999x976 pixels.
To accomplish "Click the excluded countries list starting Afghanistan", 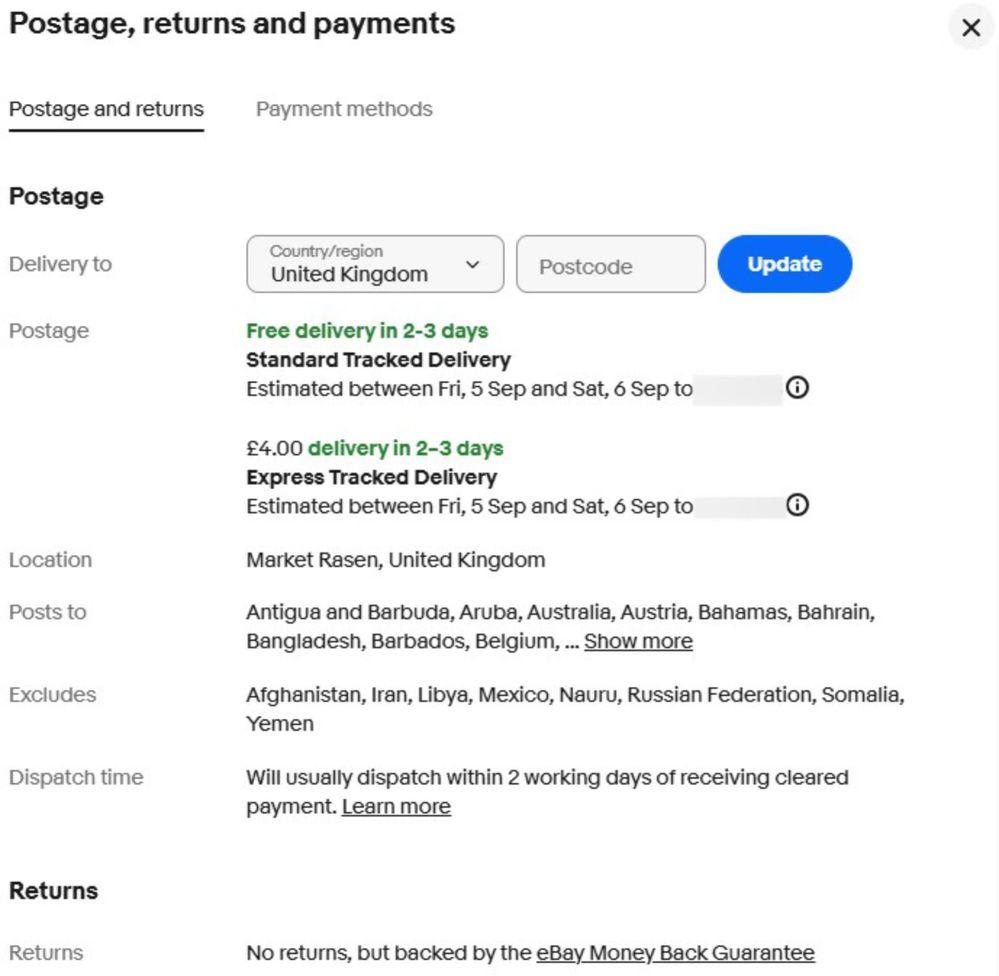I will pyautogui.click(x=575, y=709).
